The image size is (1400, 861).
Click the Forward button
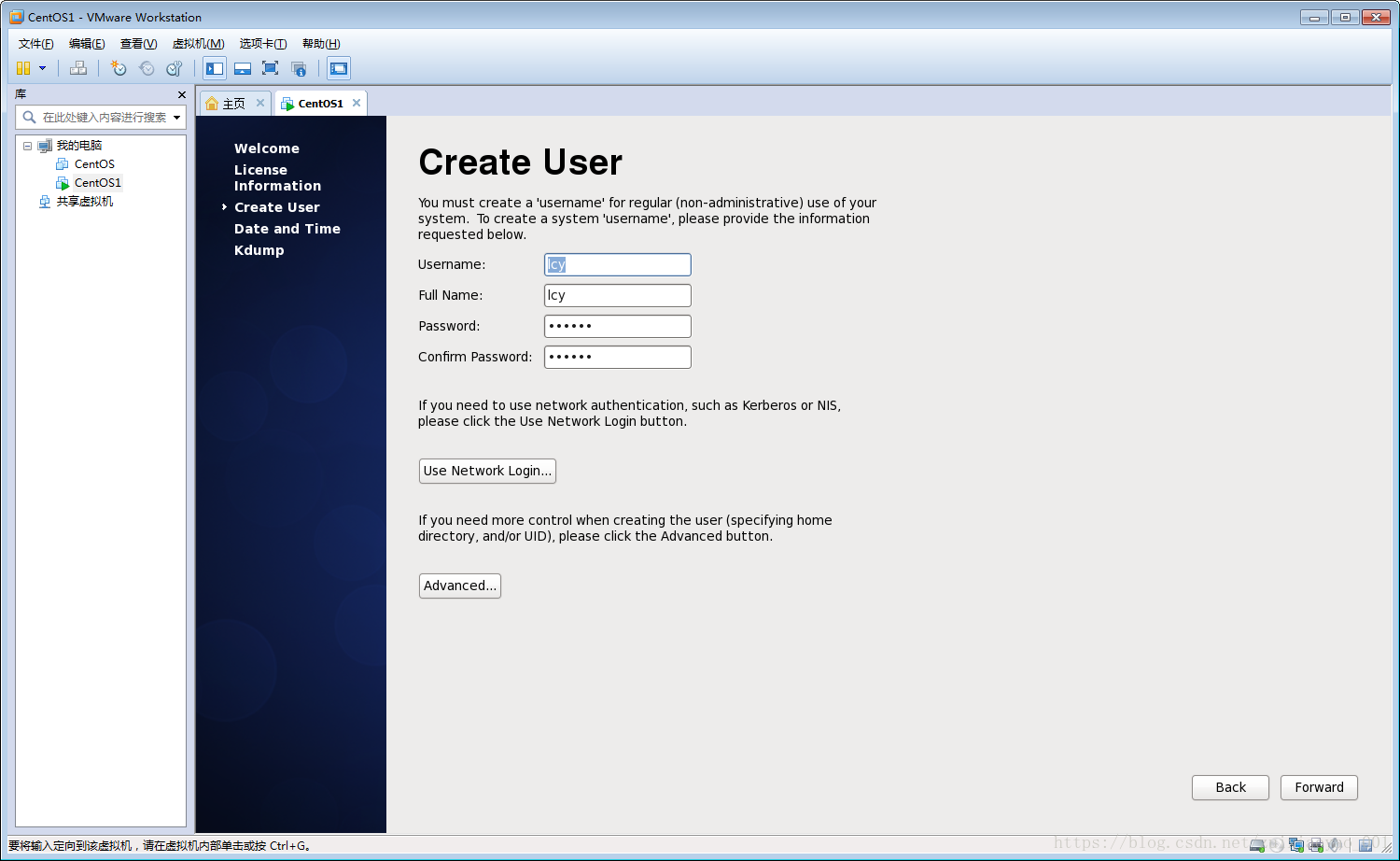(x=1319, y=787)
